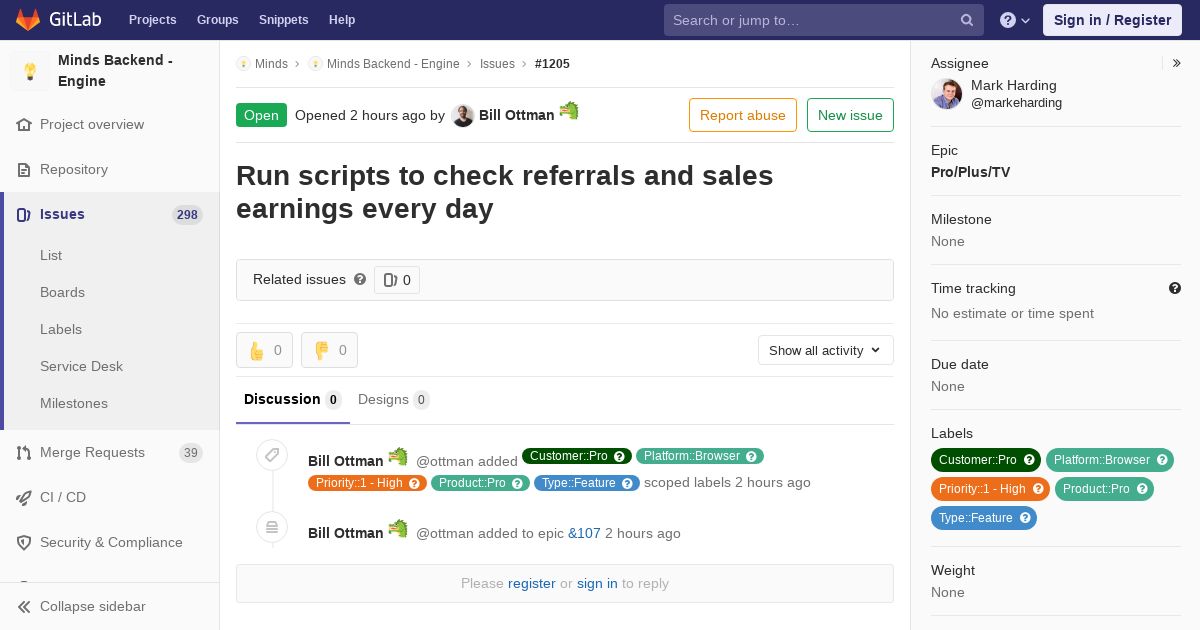Switch to the Designs tab
This screenshot has height=630, width=1200.
tap(393, 400)
